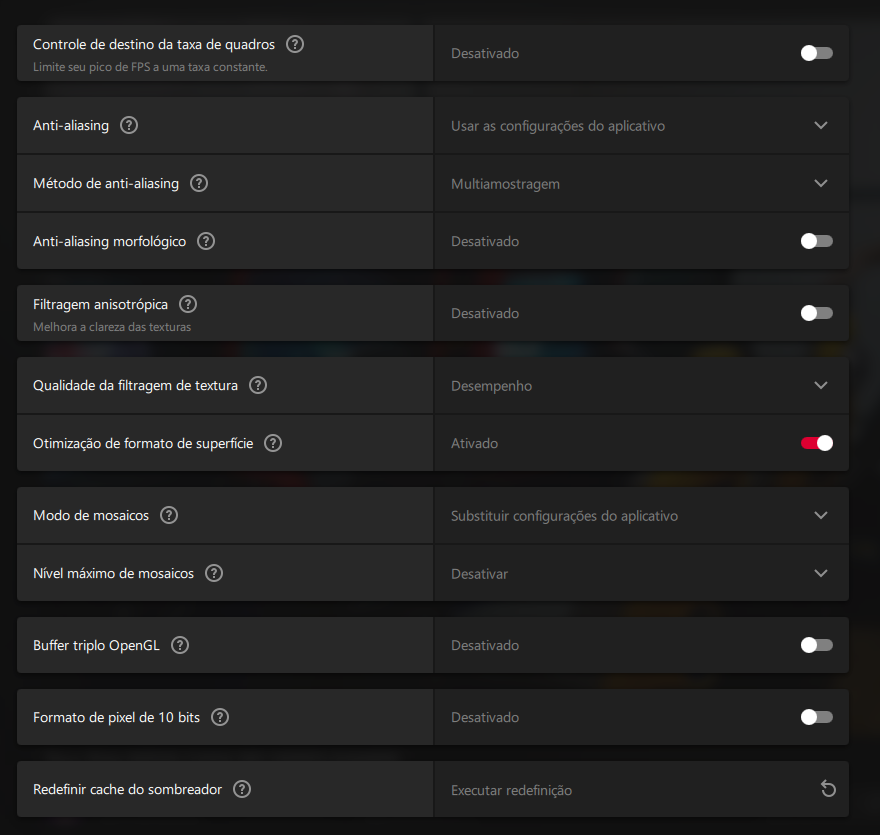Image resolution: width=880 pixels, height=835 pixels.
Task: Enable Controle de destino da taxa de quadros toggle
Action: 817,53
